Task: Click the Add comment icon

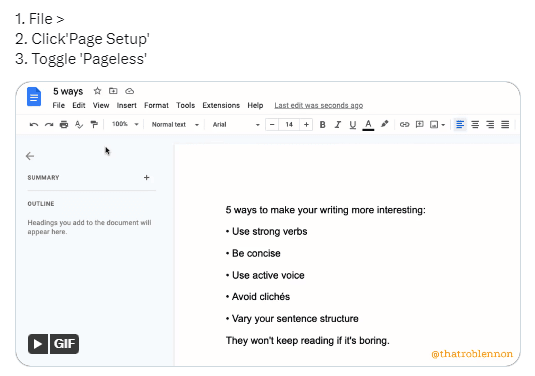Action: click(419, 125)
